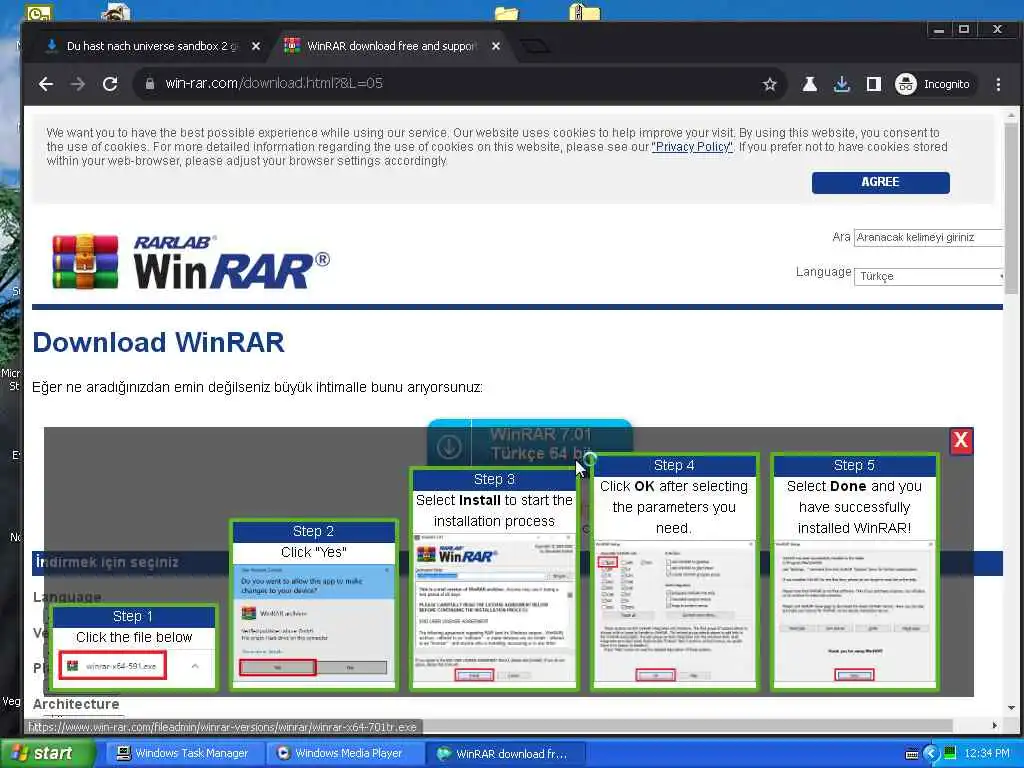The image size is (1024, 768).
Task: Click the 'Download WinRAR' heading
Action: (159, 342)
